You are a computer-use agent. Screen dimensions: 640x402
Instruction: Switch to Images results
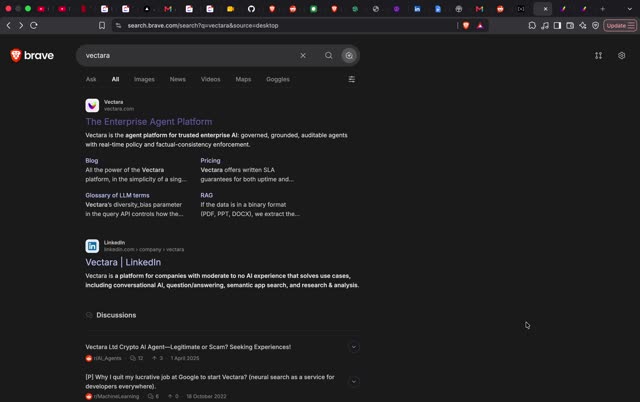click(x=144, y=79)
